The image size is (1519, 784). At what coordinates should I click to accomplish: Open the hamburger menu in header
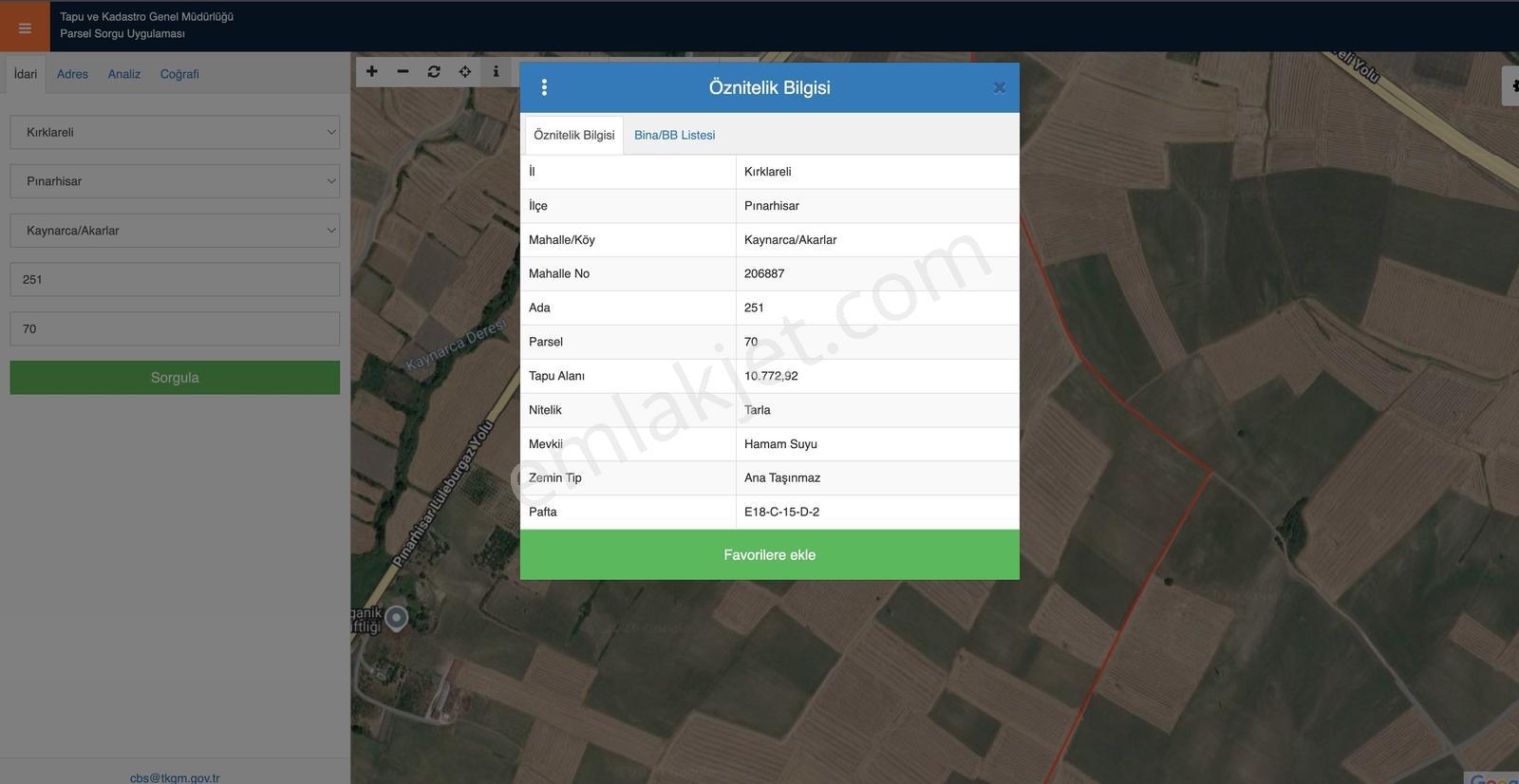tap(25, 28)
